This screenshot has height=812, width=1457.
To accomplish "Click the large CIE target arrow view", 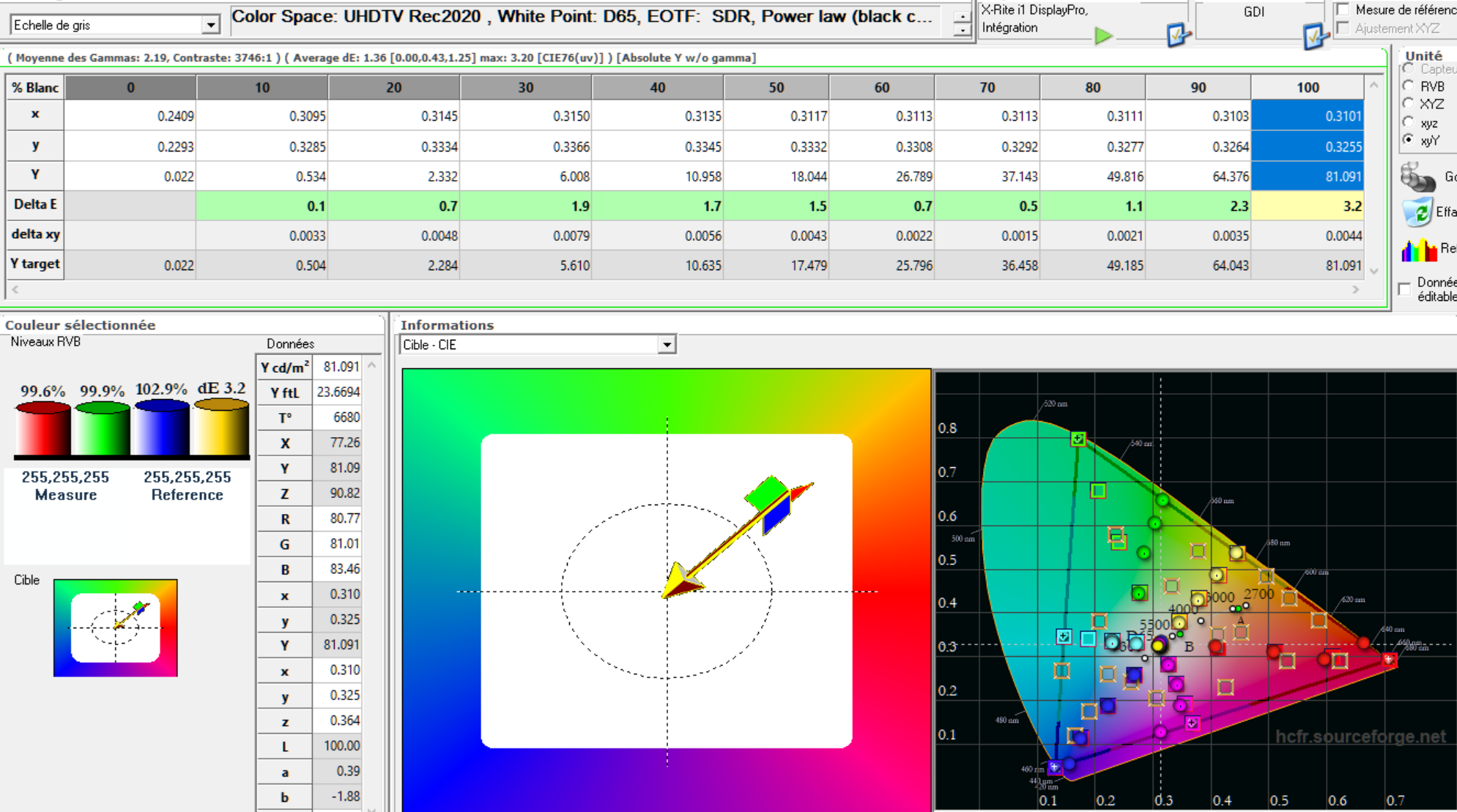I will 667,590.
